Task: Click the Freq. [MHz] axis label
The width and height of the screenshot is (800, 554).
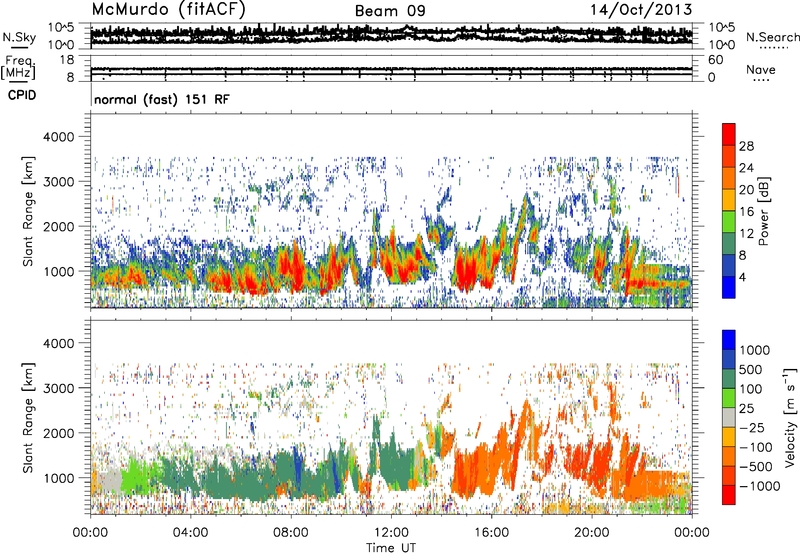Action: 18,68
